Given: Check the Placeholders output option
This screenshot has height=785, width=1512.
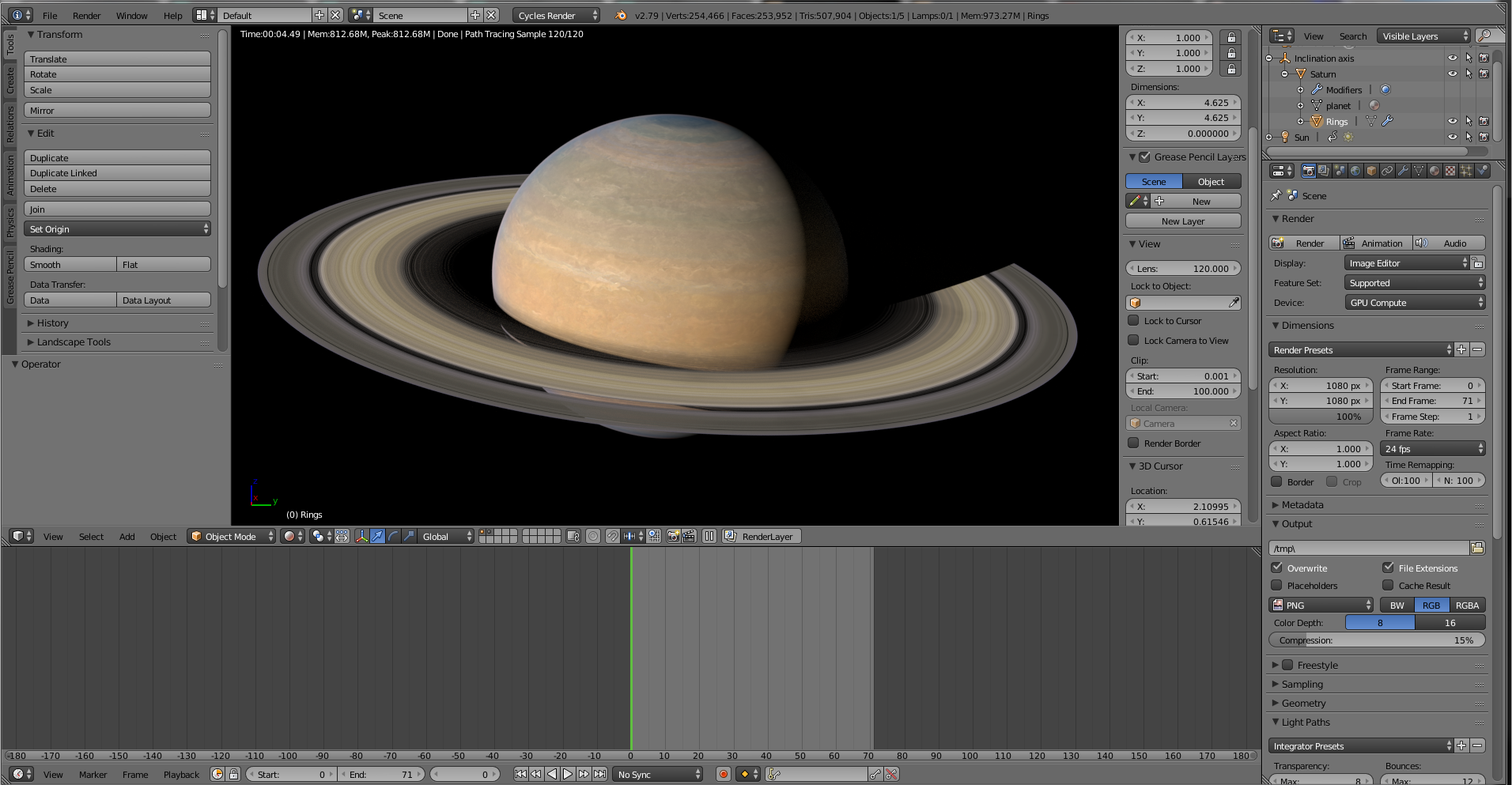Looking at the screenshot, I should [x=1276, y=585].
